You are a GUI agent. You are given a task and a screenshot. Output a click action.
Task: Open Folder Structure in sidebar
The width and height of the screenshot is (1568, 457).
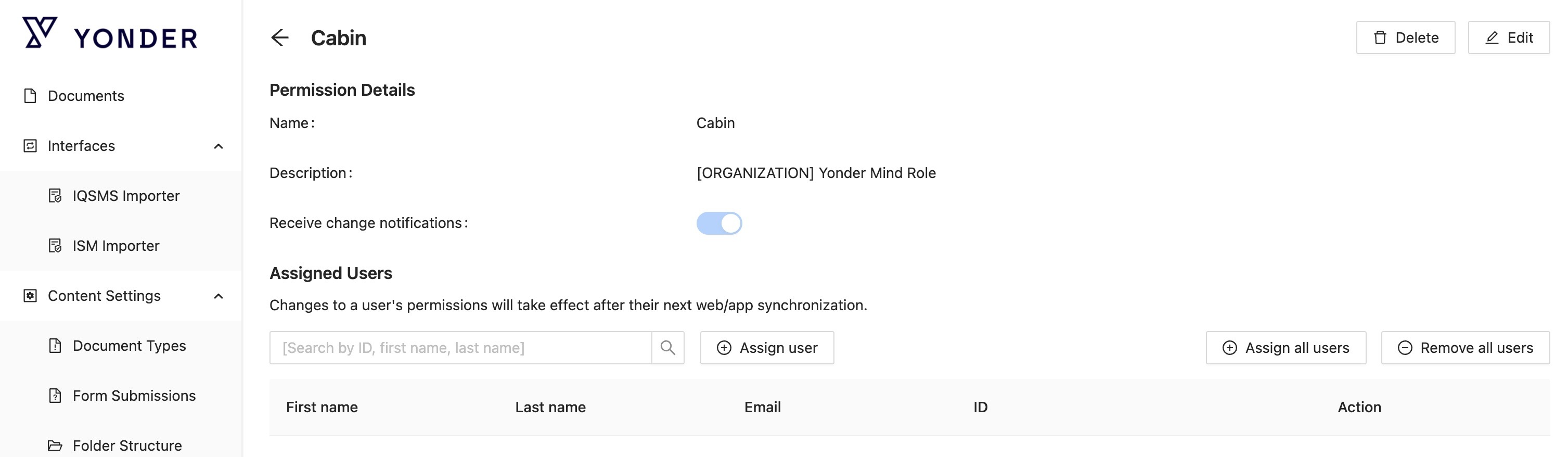point(126,446)
